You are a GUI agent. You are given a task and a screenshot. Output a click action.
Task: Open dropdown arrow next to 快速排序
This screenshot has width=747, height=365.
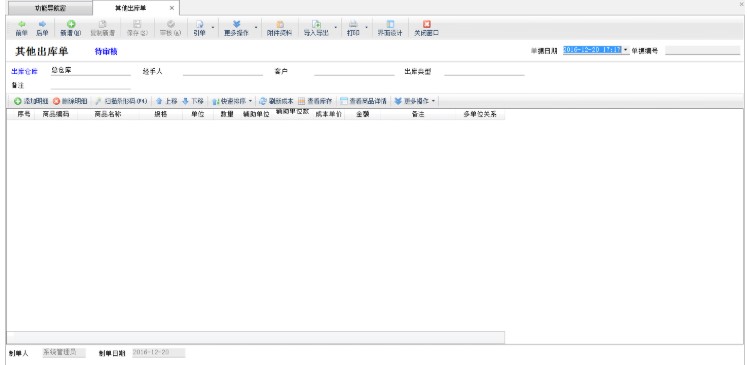click(250, 101)
